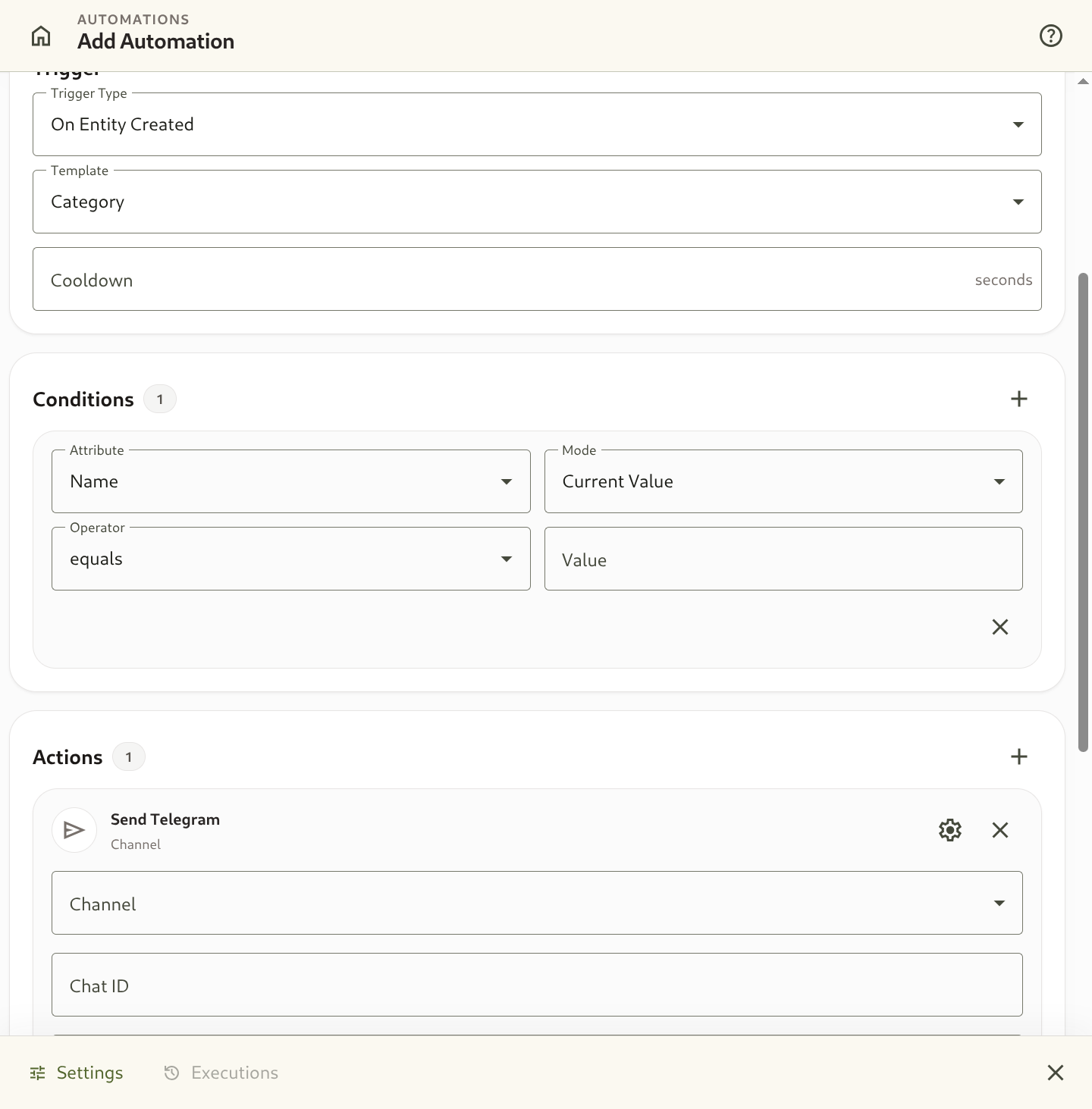Focus the Chat ID field
Viewport: 1092px width, 1109px height.
pyautogui.click(x=537, y=985)
